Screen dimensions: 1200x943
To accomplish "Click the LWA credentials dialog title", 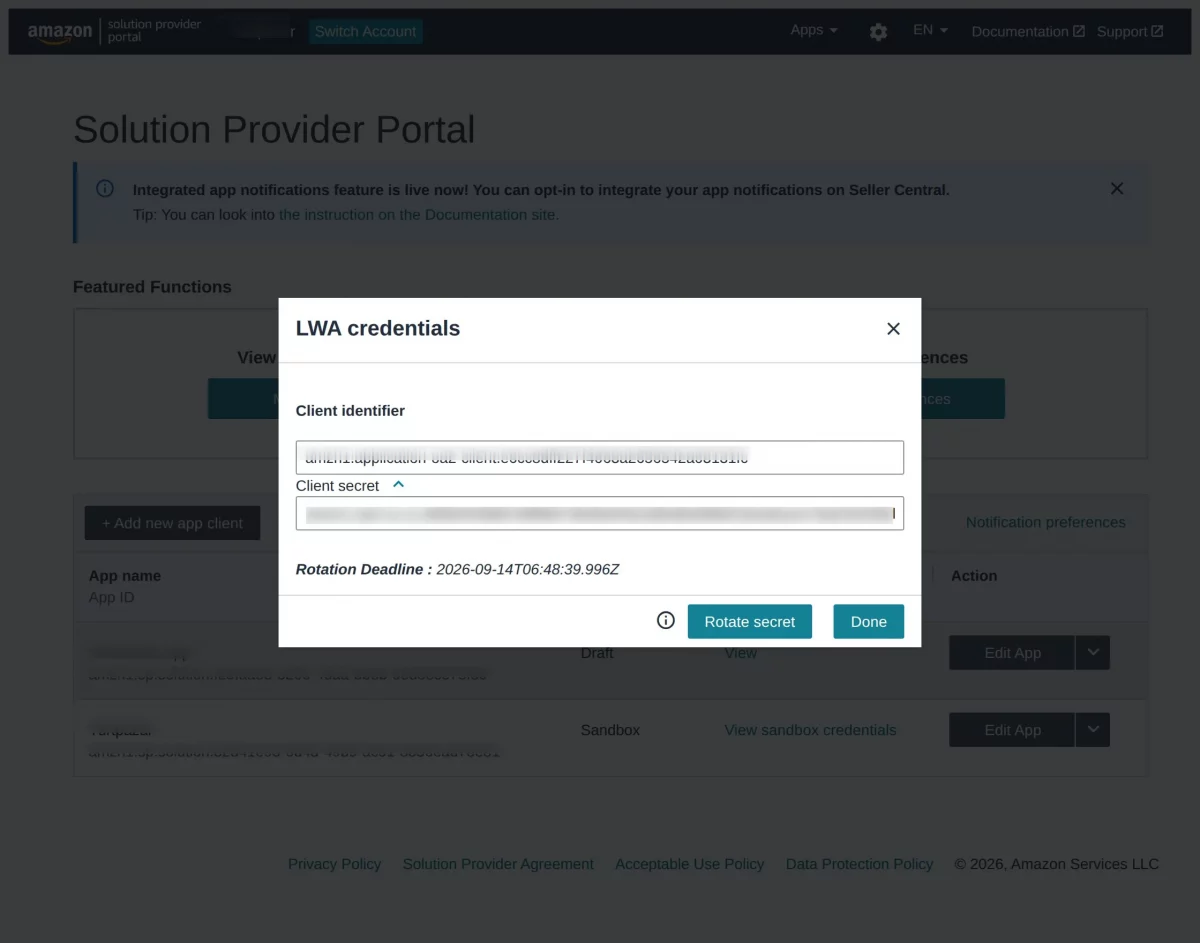I will (378, 328).
